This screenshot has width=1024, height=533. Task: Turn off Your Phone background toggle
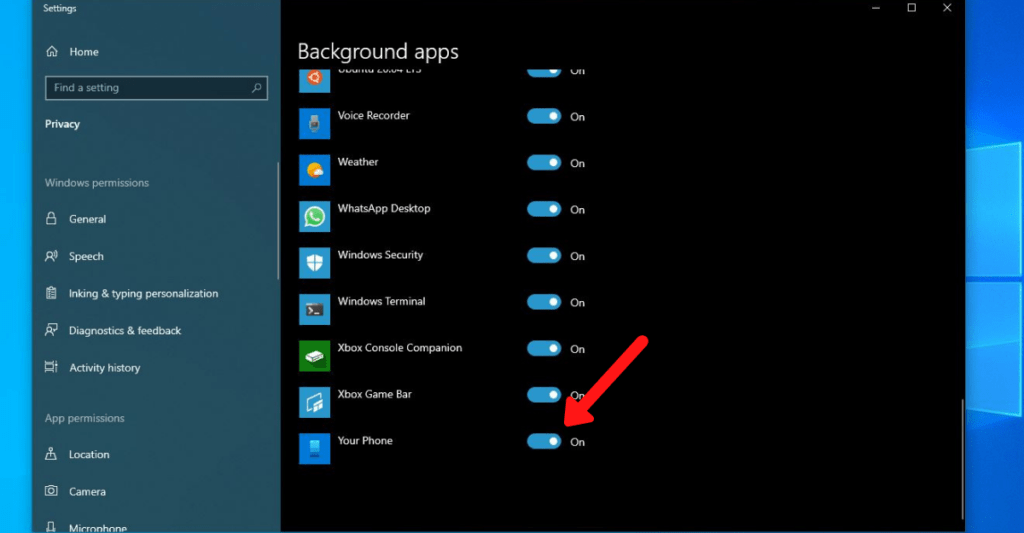pyautogui.click(x=544, y=442)
